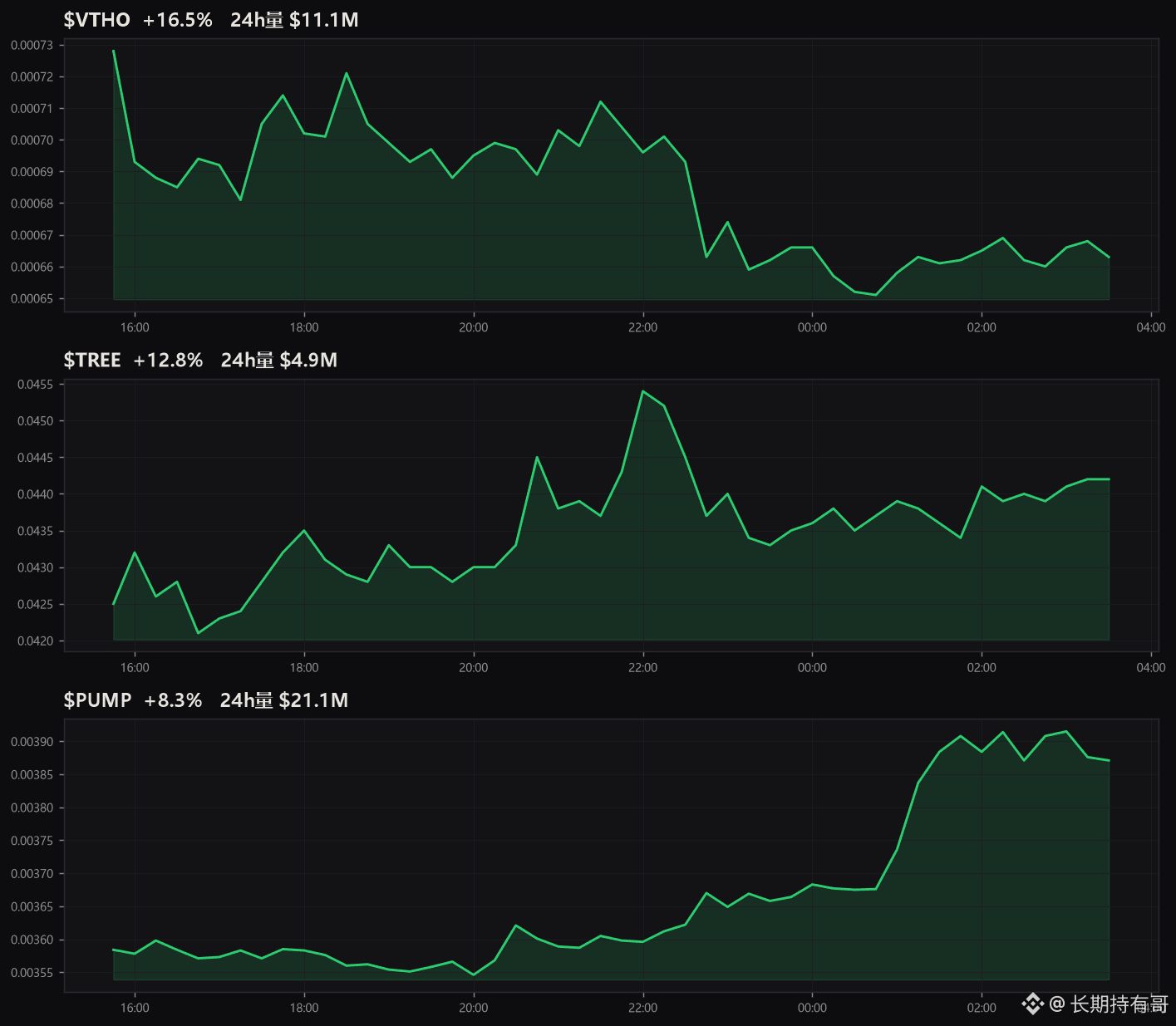
Task: Click the 18:00 tick on TREE chart
Action: pyautogui.click(x=304, y=667)
